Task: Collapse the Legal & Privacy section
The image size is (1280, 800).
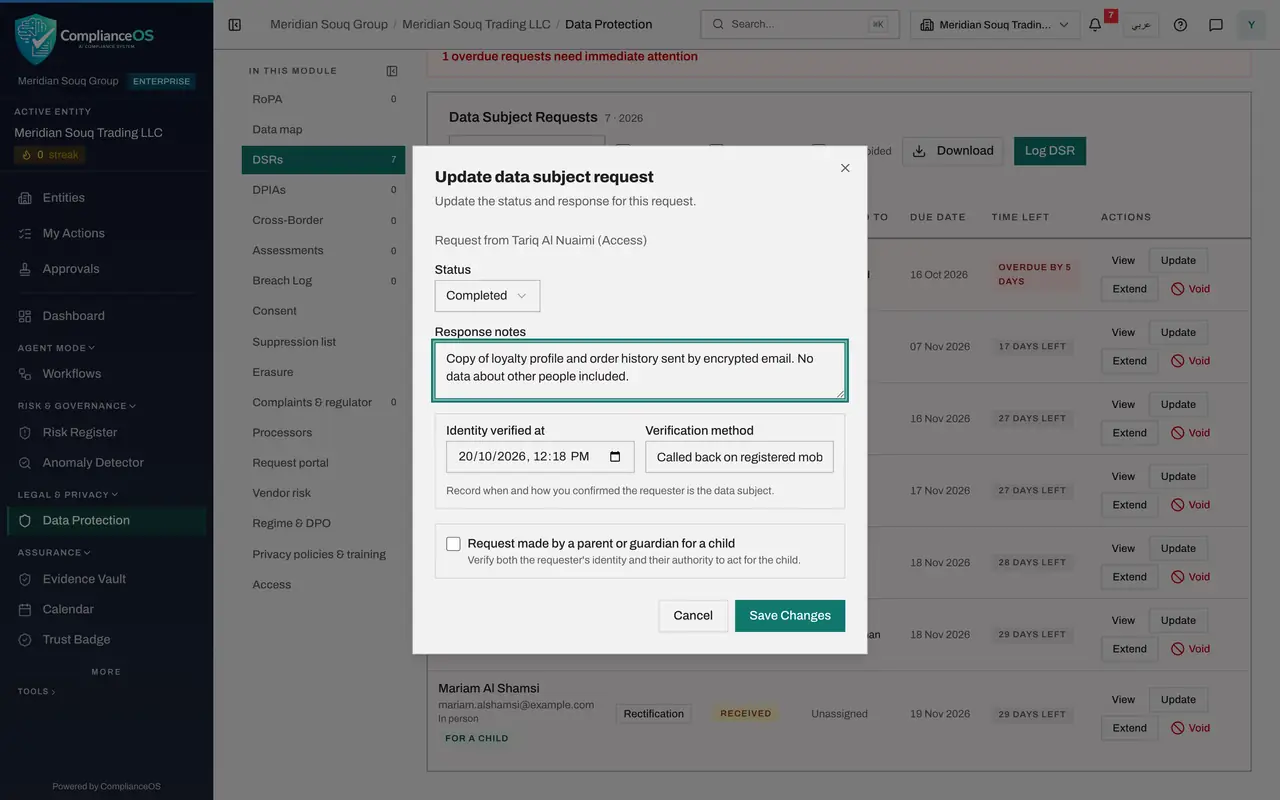Action: (68, 494)
